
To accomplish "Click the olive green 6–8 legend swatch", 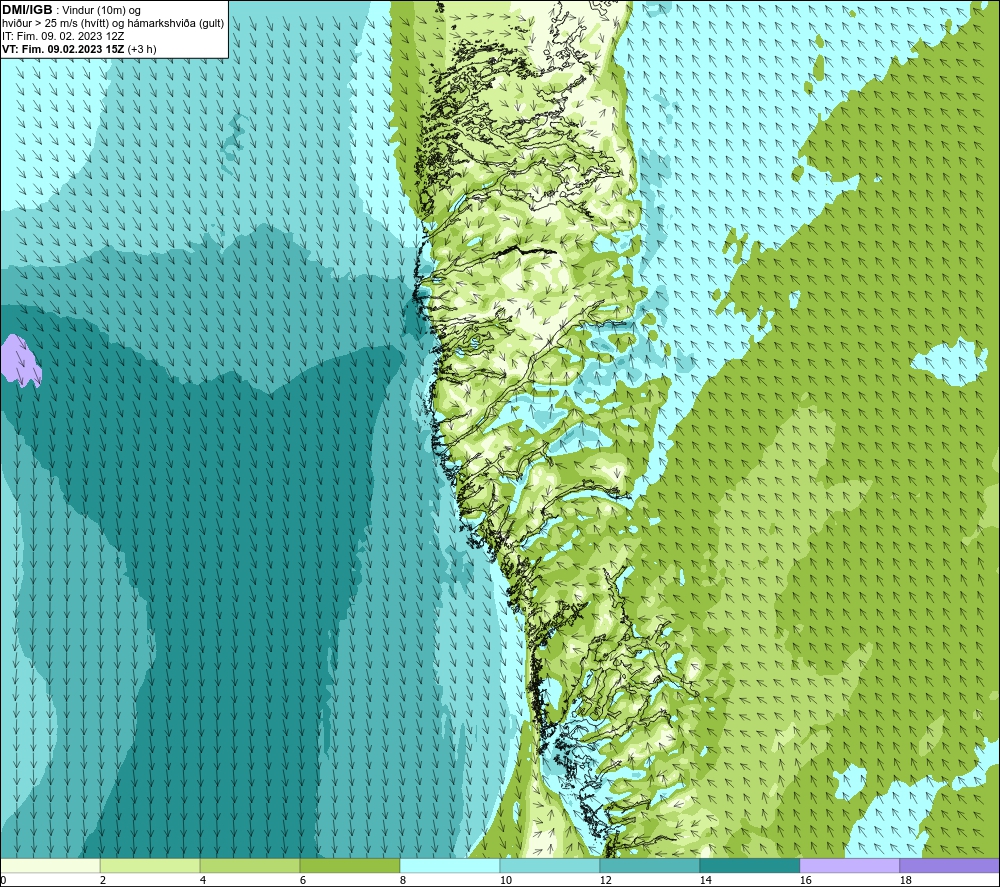I will click(x=349, y=865).
